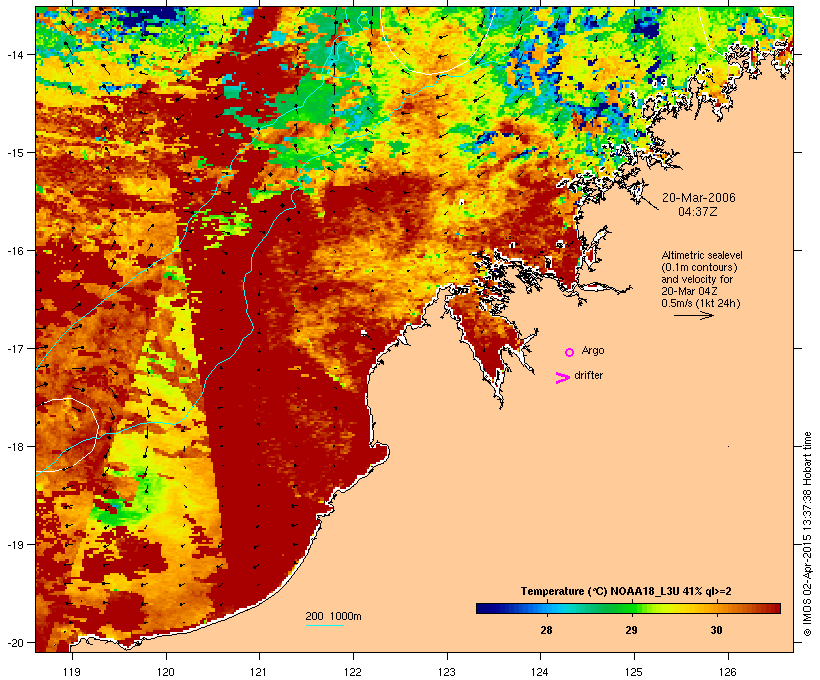This screenshot has height=680, width=820.
Task: Click the 'Temperature (°C) NOAA18_L3U 41% ql>=2' title
Action: pyautogui.click(x=626, y=591)
